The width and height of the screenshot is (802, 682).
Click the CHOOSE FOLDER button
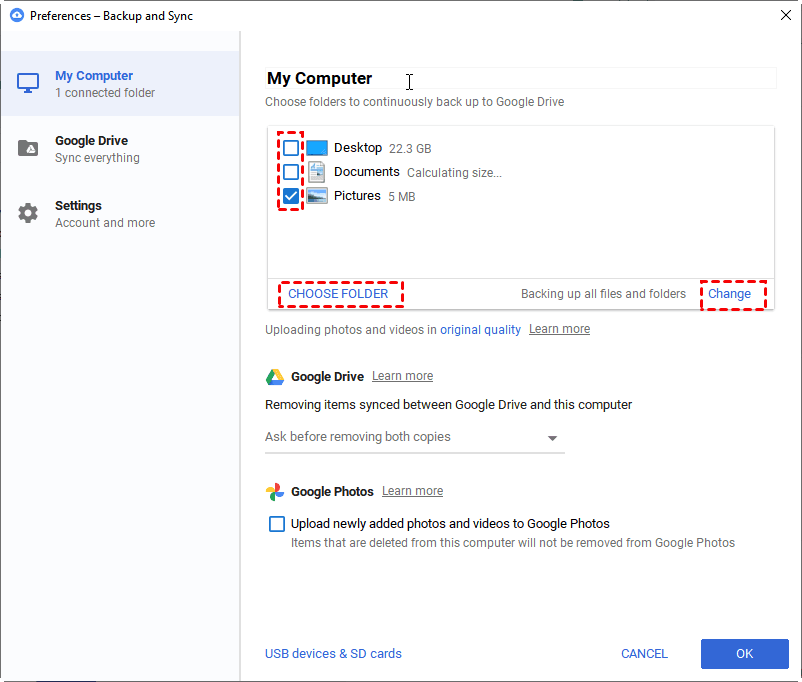(338, 294)
